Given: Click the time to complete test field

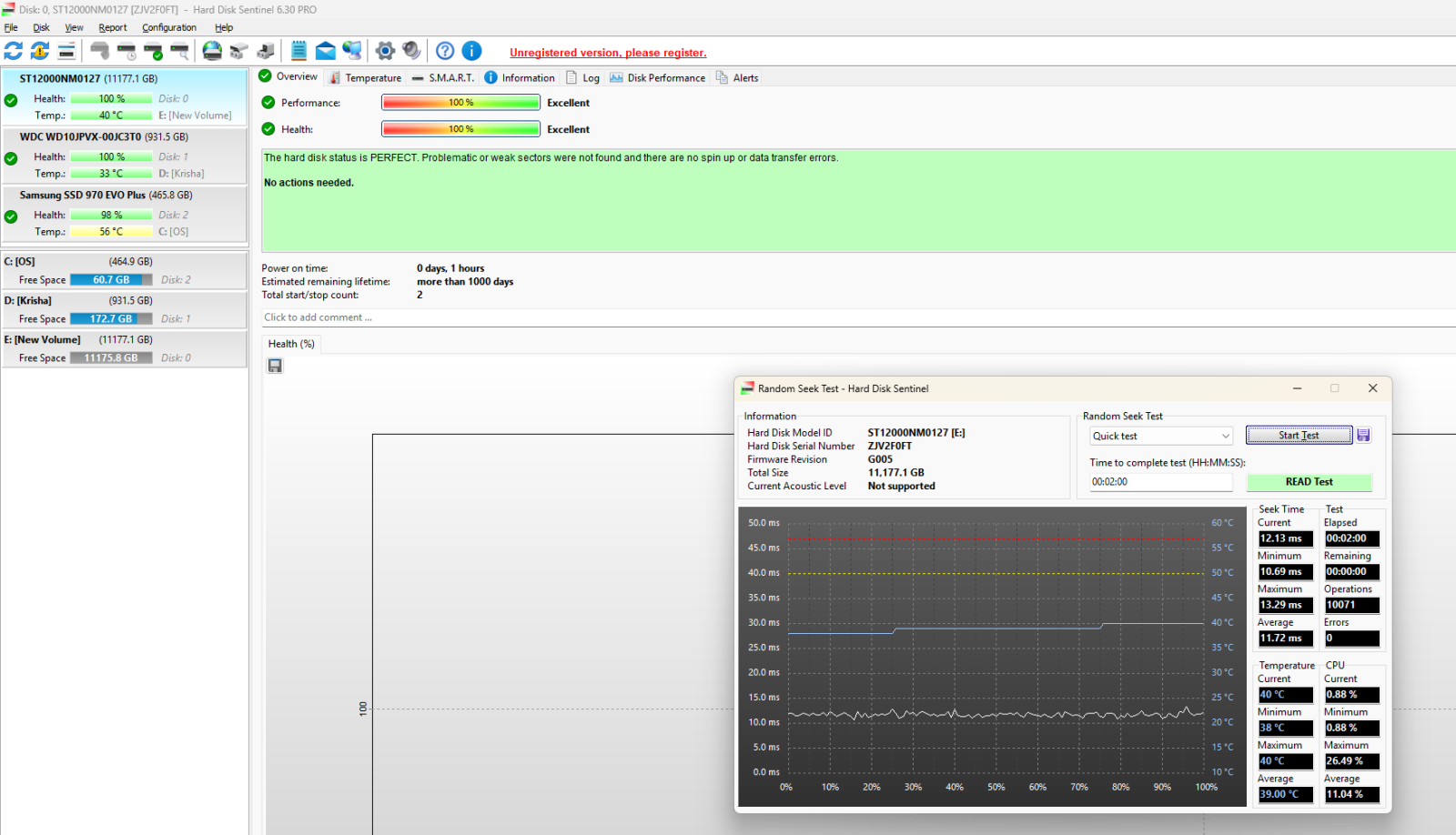Looking at the screenshot, I should click(1161, 482).
